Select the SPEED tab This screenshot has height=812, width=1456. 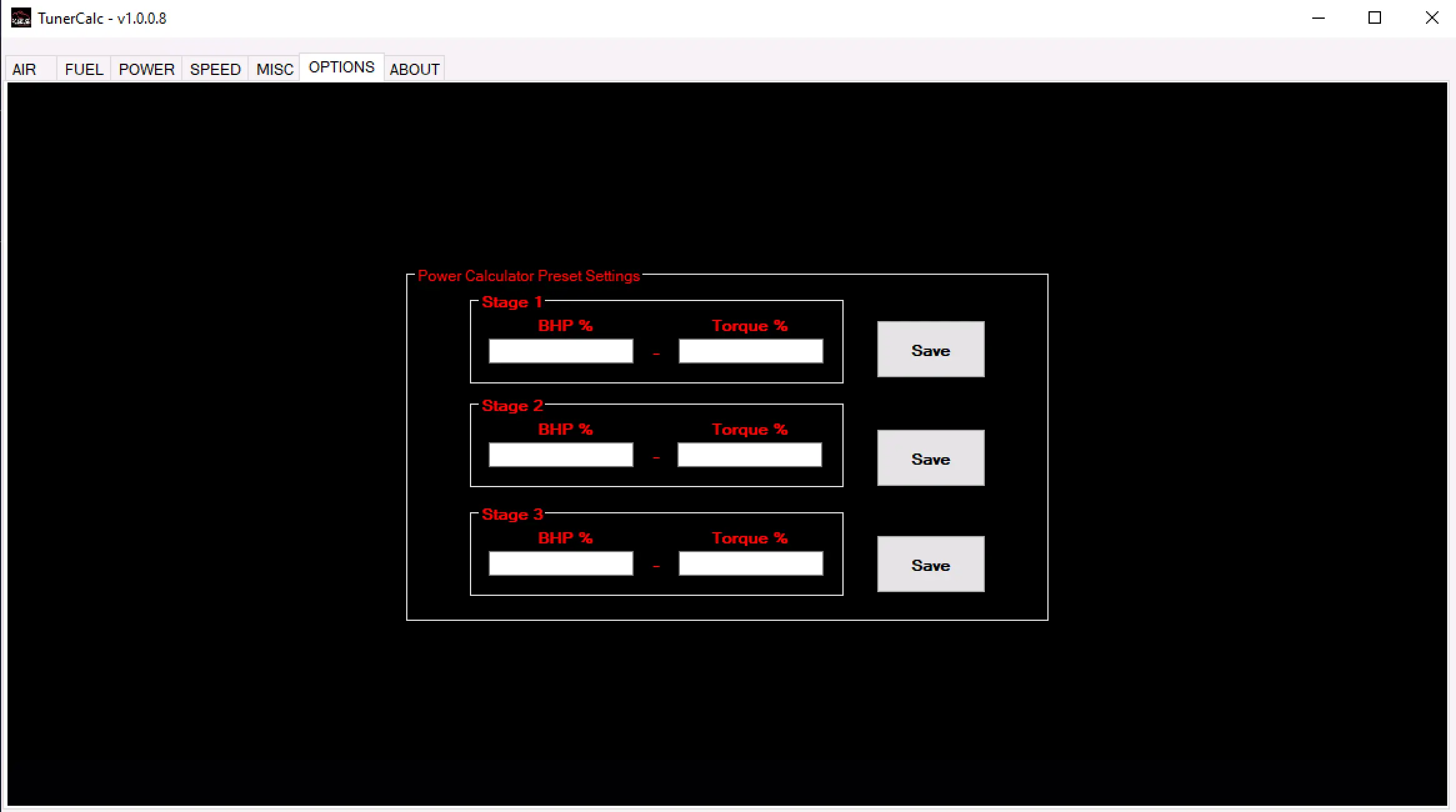215,69
